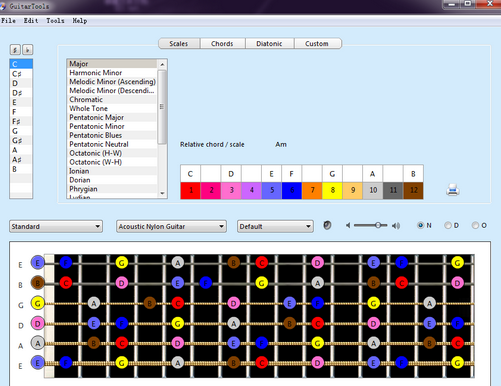
Task: Open the Edit menu
Action: 31,21
